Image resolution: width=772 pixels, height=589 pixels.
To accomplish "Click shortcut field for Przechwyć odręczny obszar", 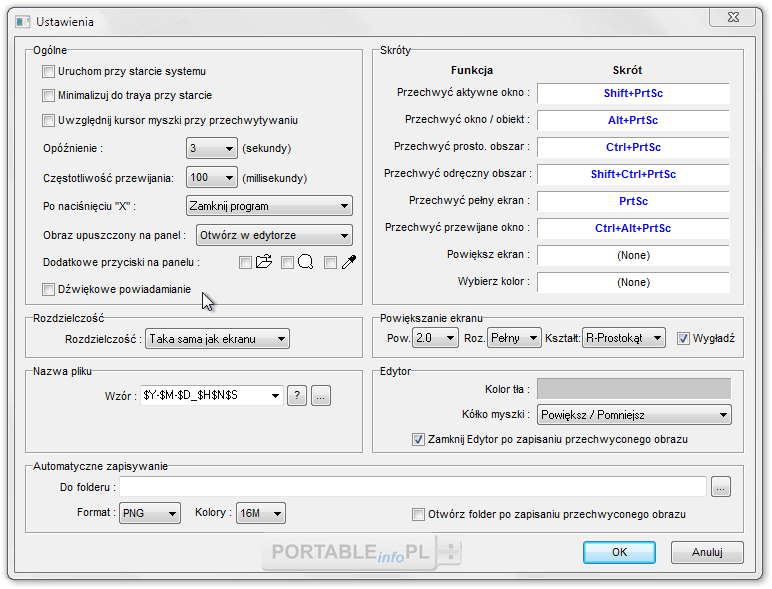I will [x=633, y=174].
